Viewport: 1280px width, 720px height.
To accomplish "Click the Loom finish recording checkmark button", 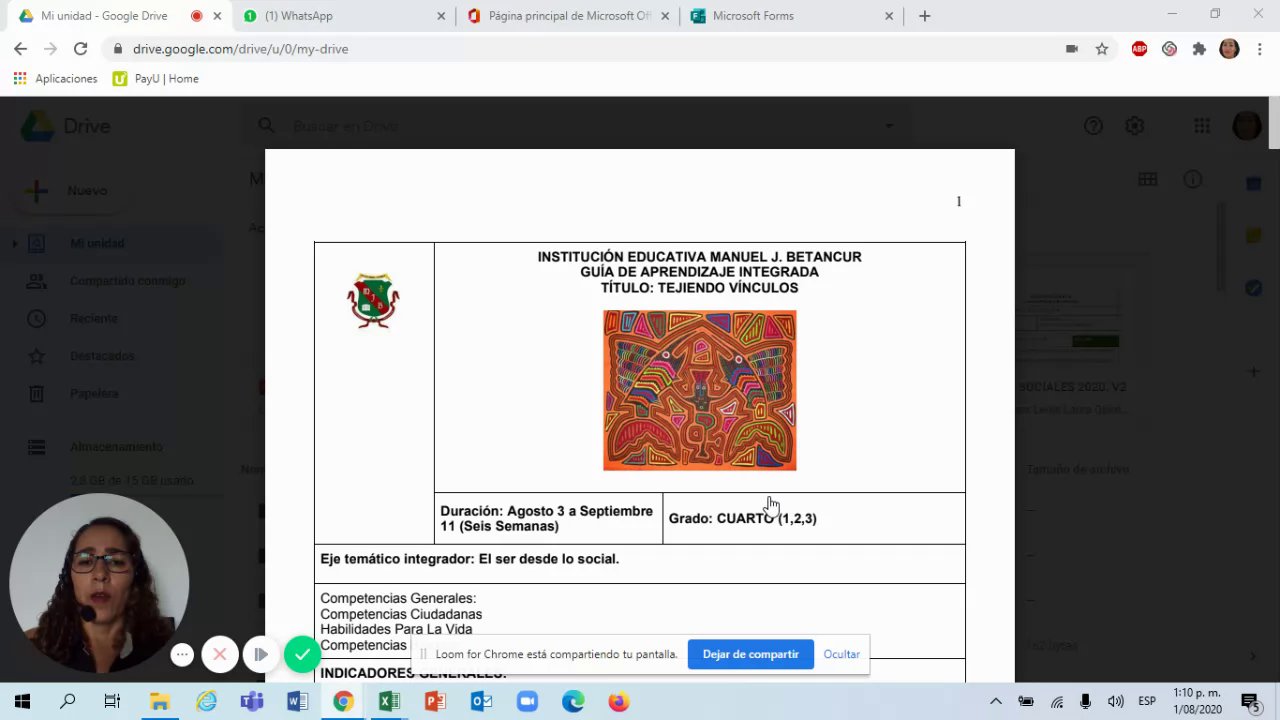I will (x=302, y=654).
